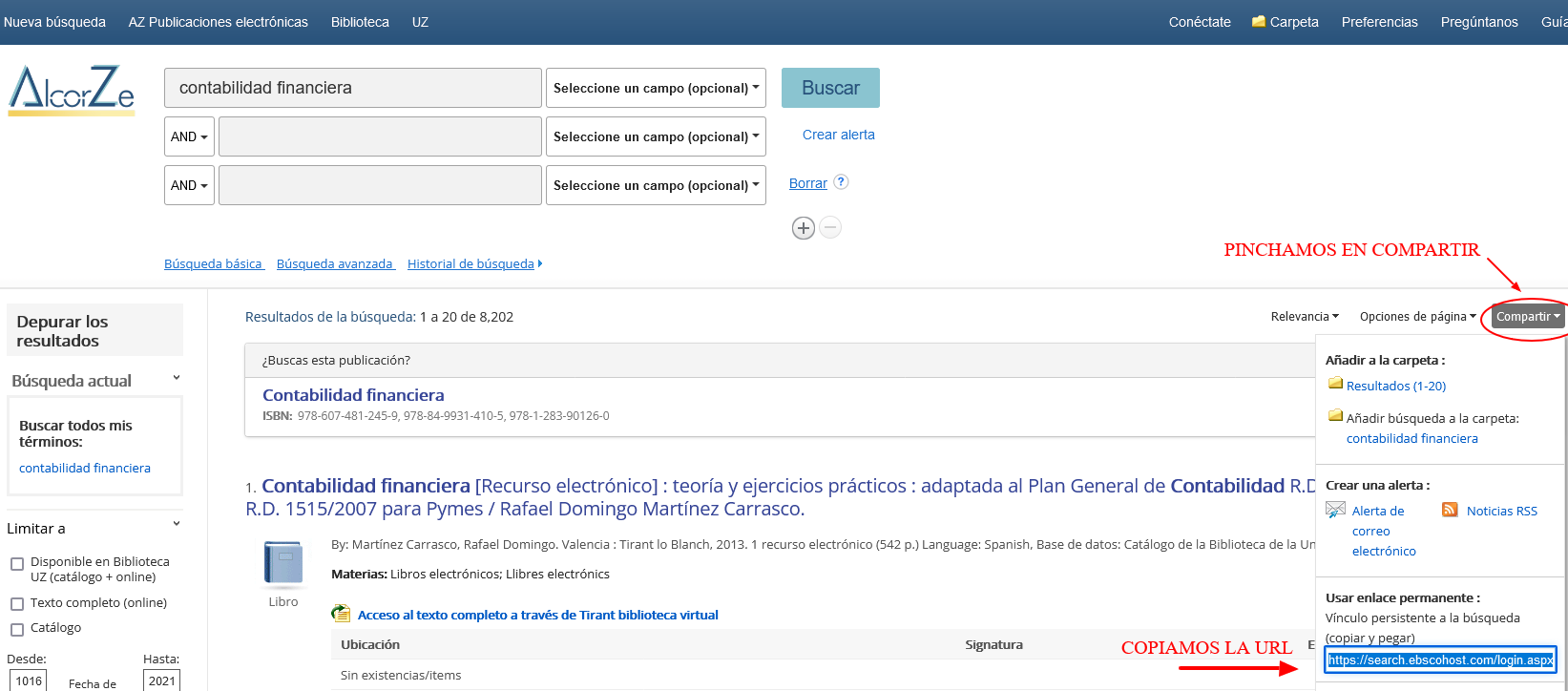1568x691 pixels.
Task: Click Noticias RSS link
Action: pos(1502,511)
